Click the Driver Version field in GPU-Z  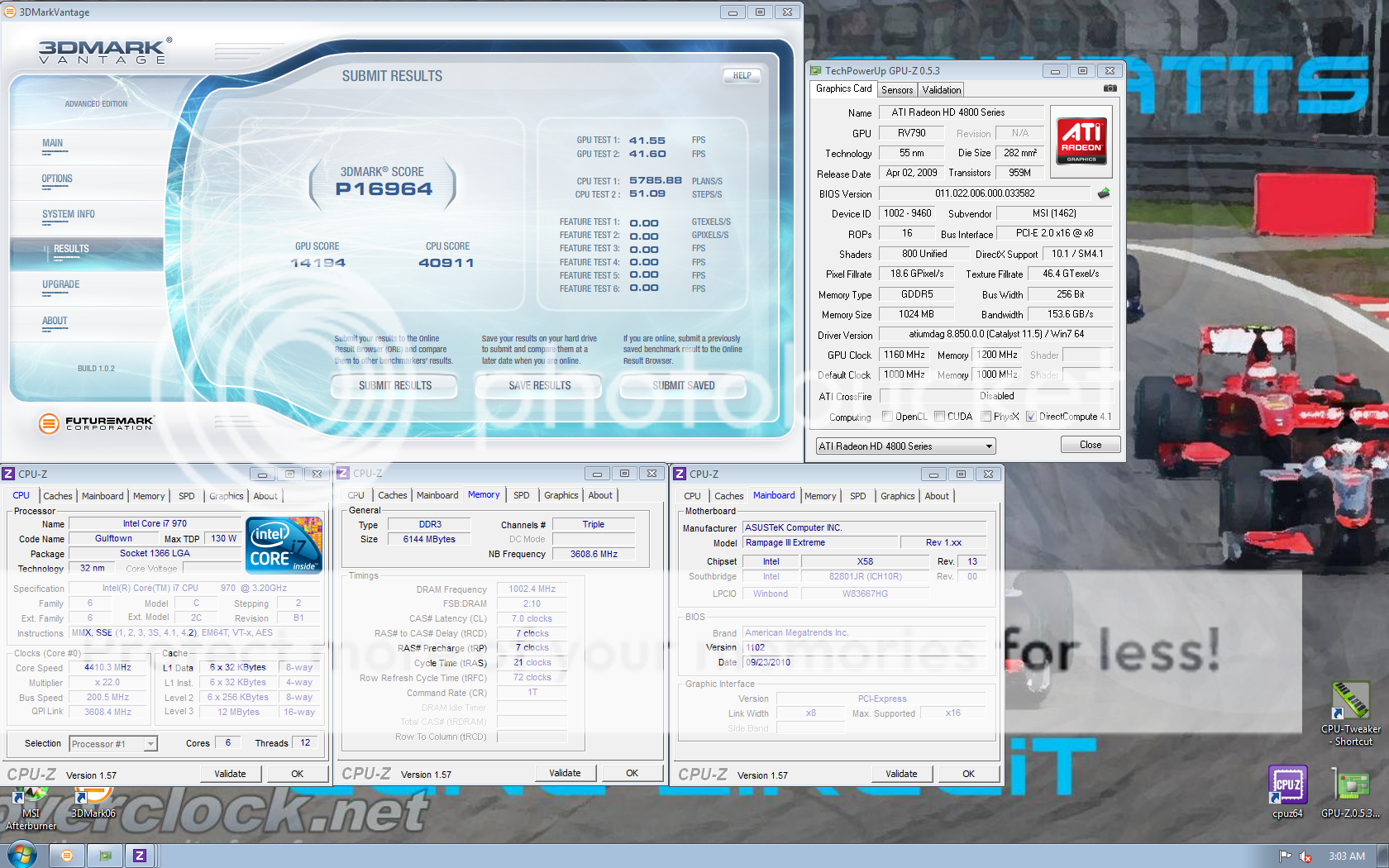click(995, 334)
